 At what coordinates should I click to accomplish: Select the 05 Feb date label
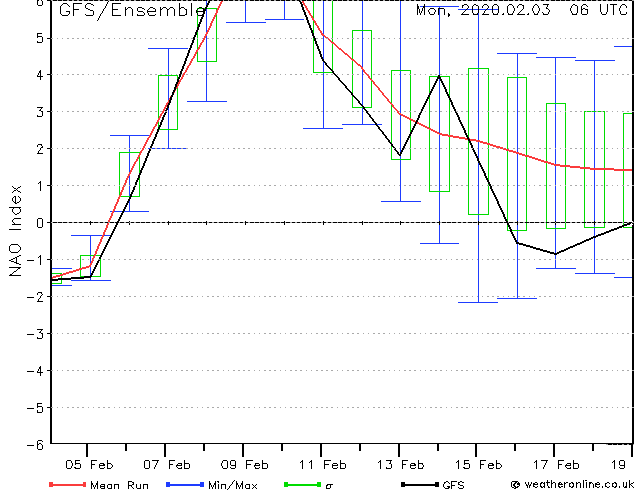[x=89, y=465]
